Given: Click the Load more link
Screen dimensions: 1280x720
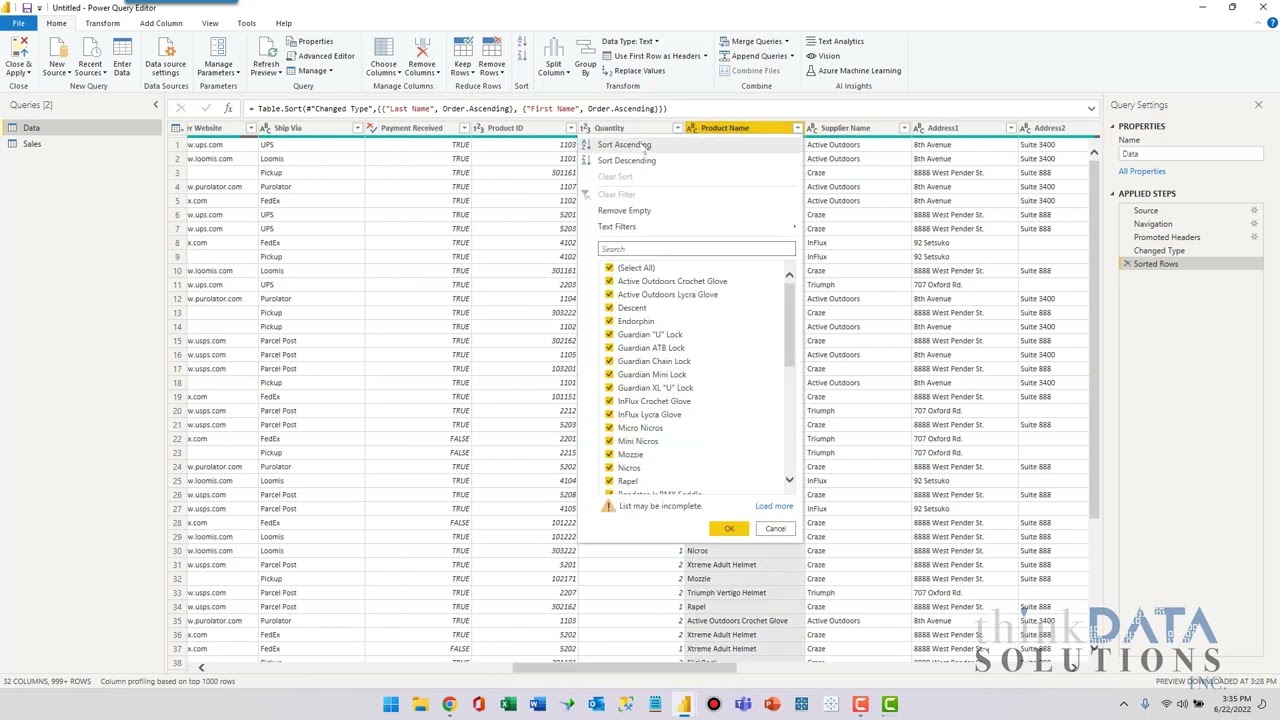Looking at the screenshot, I should [774, 506].
